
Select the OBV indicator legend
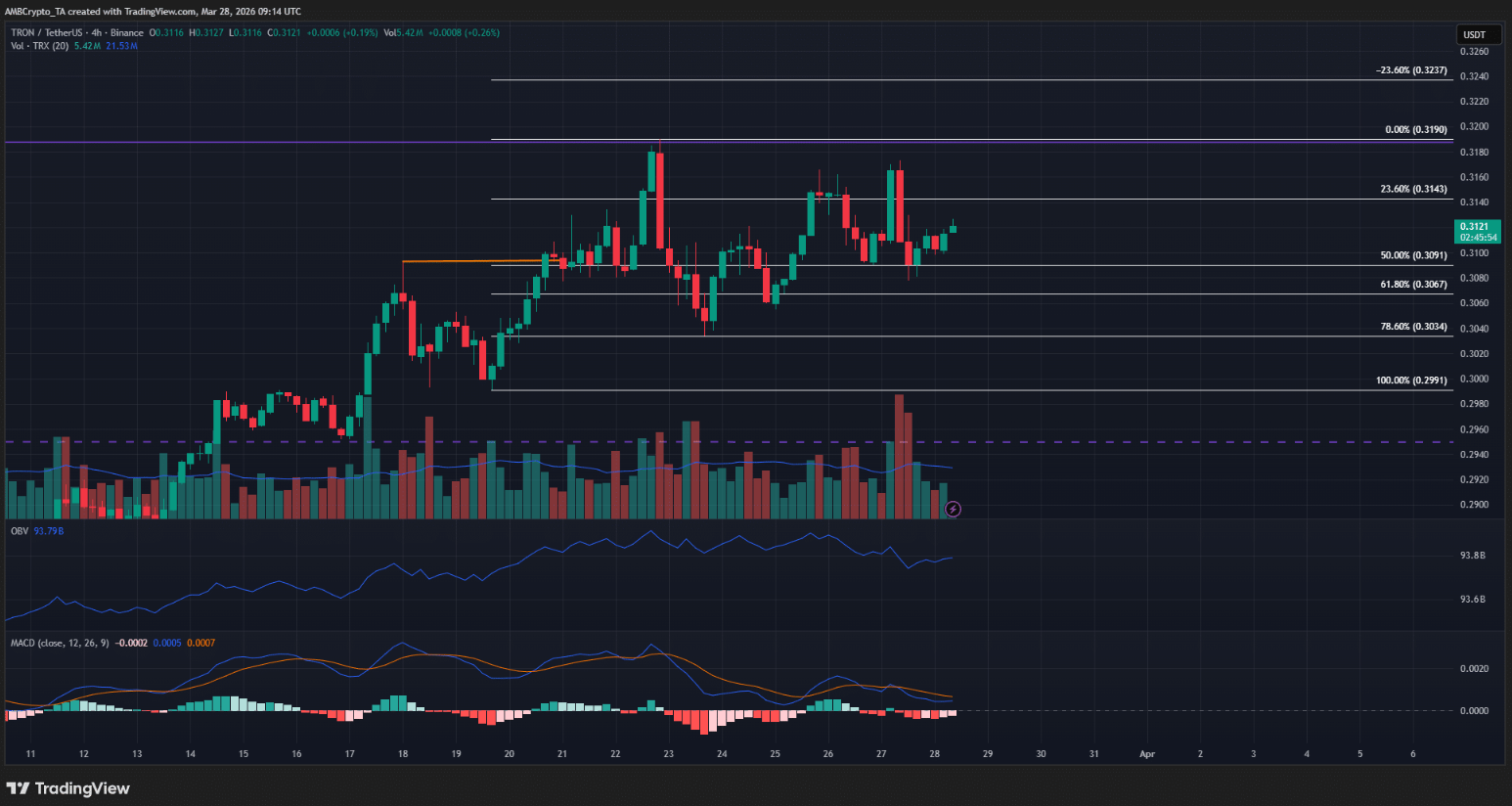point(20,531)
